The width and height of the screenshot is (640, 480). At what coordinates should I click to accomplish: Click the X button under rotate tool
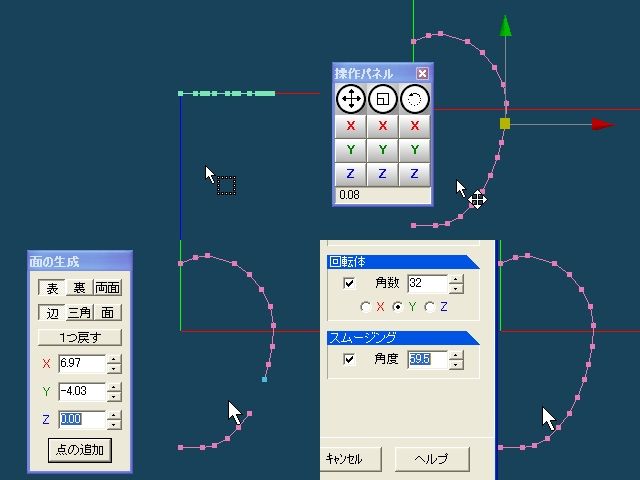click(x=415, y=126)
